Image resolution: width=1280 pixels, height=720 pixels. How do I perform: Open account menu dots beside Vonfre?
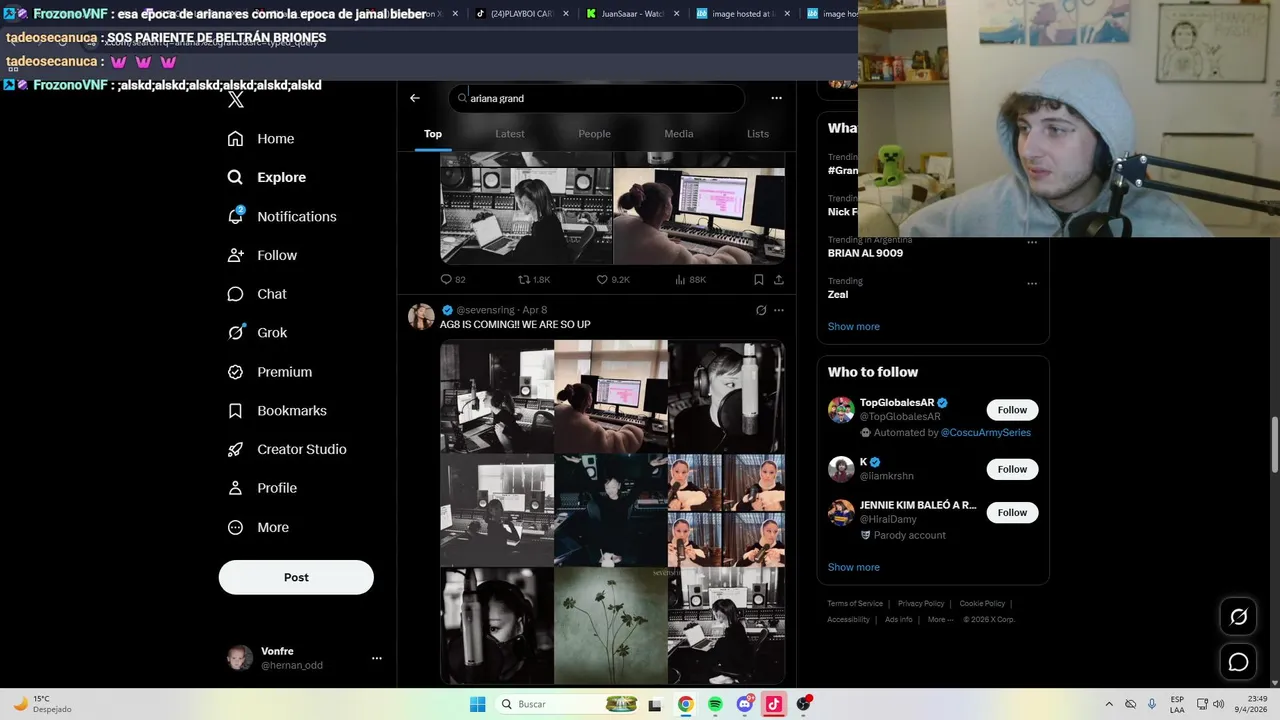(x=377, y=658)
